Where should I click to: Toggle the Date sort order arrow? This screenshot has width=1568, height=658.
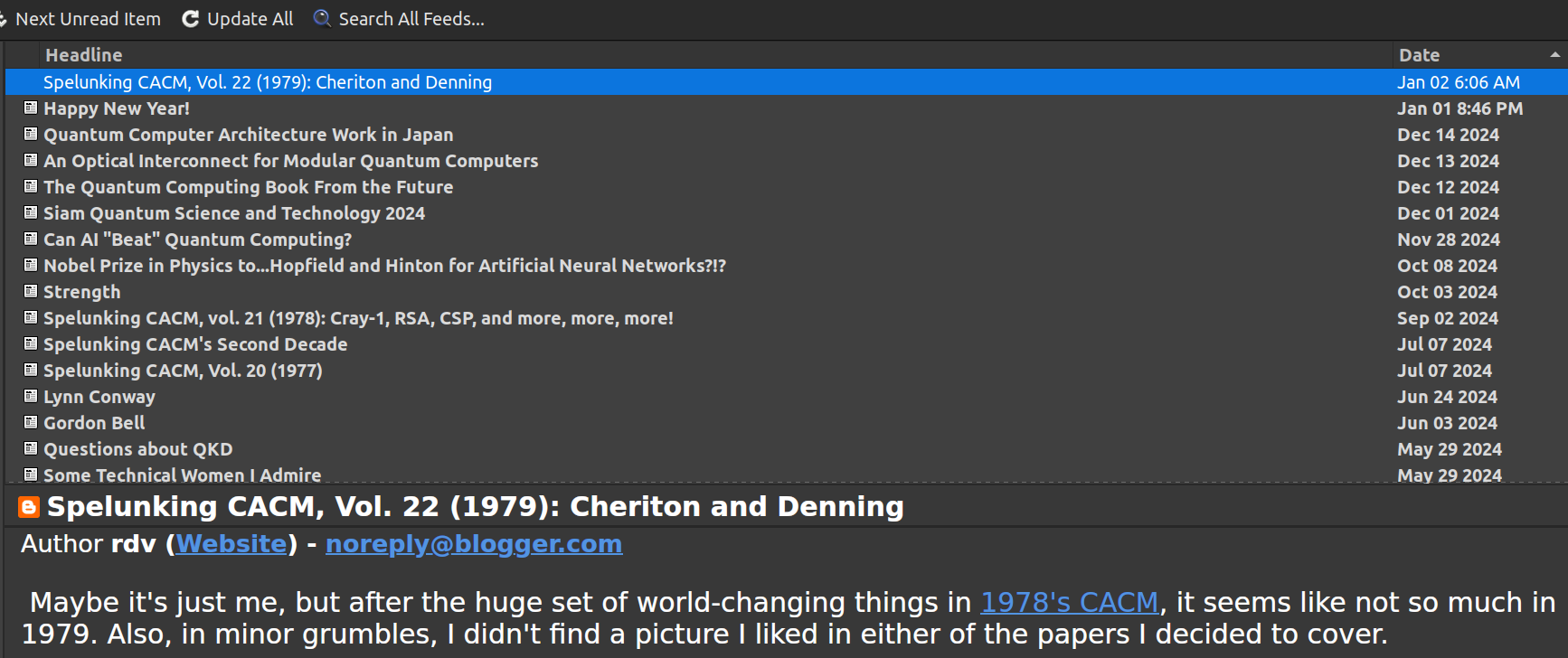[1554, 55]
